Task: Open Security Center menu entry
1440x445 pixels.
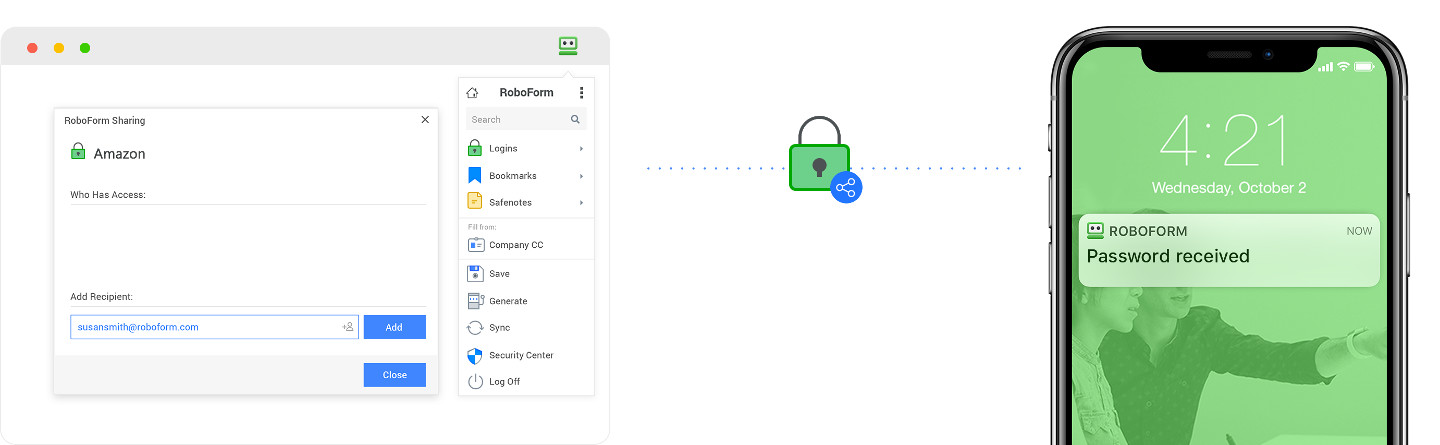Action: click(x=526, y=355)
